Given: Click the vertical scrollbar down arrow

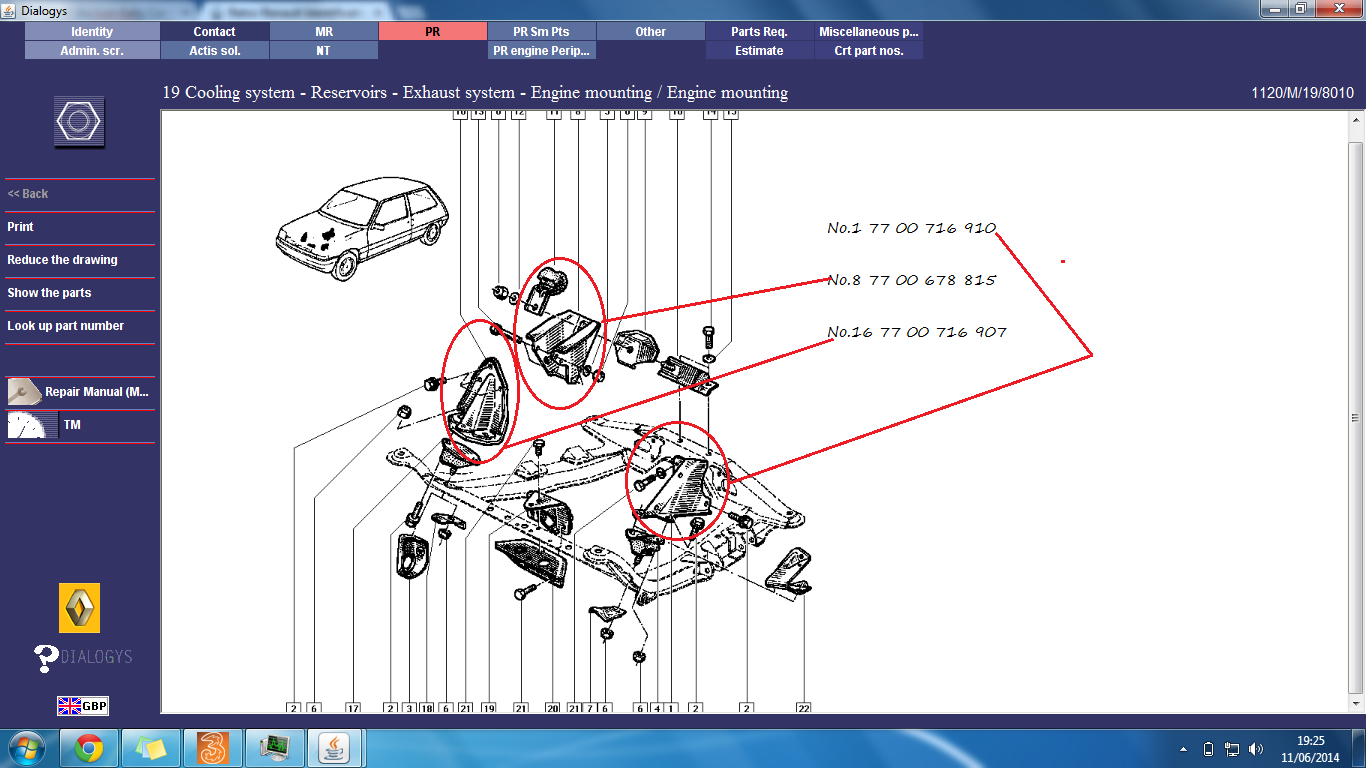Looking at the screenshot, I should [1355, 704].
